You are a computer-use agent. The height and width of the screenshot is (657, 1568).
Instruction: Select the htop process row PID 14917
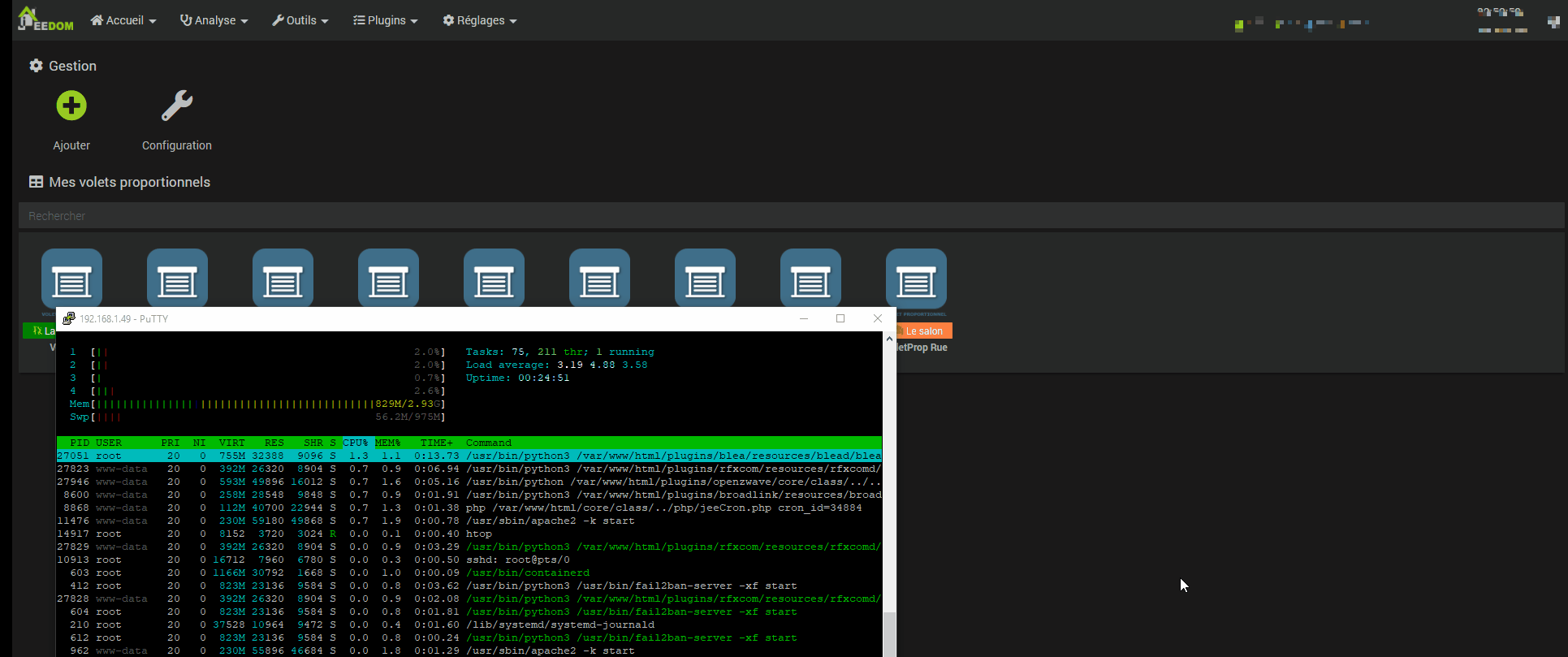(x=469, y=534)
